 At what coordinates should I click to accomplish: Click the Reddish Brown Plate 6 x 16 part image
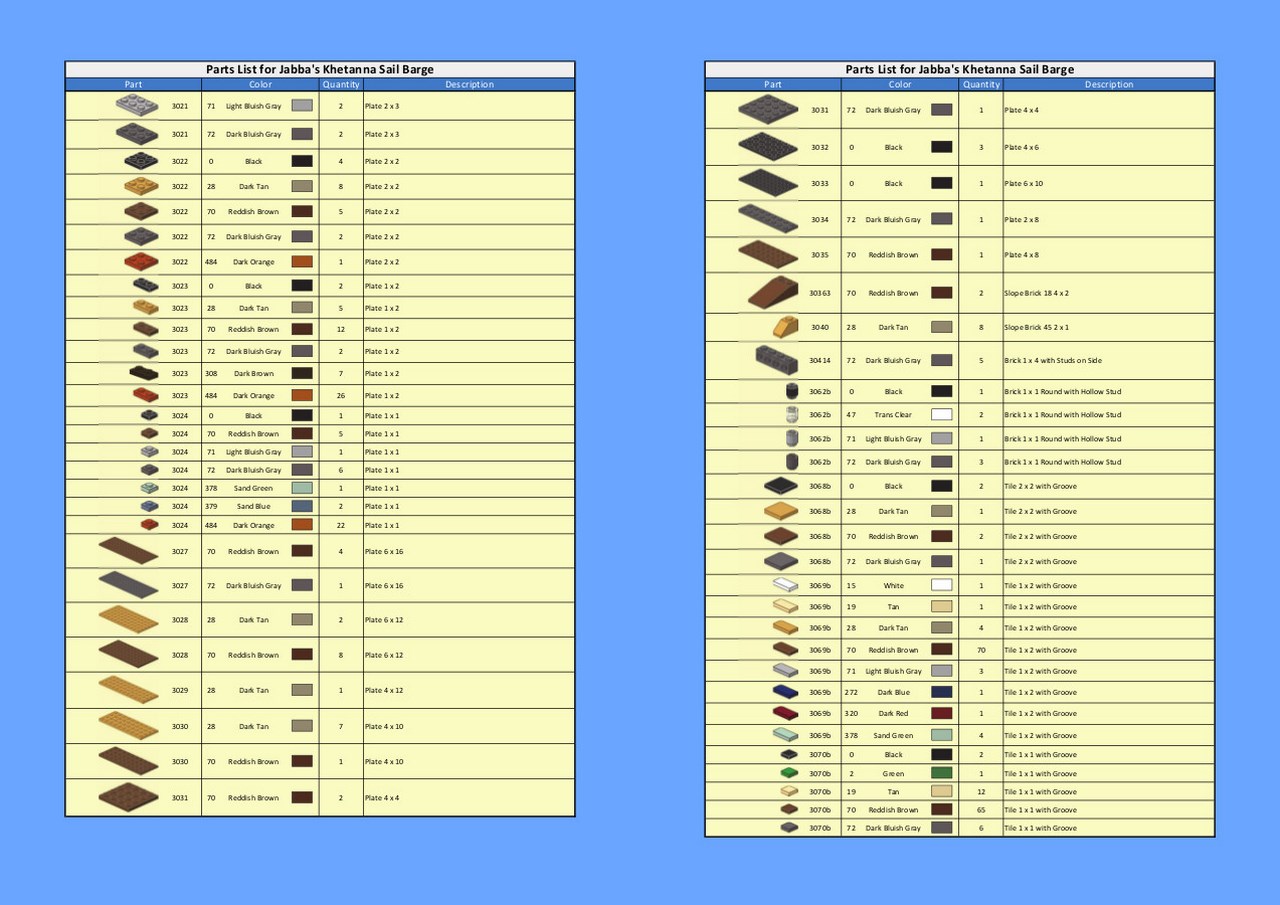(x=129, y=551)
